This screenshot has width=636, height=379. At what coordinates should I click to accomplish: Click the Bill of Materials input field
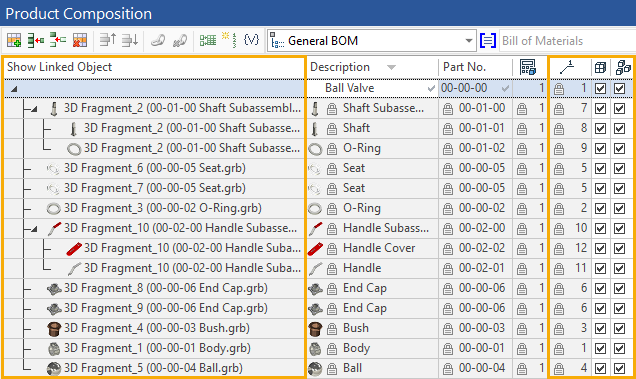point(567,41)
